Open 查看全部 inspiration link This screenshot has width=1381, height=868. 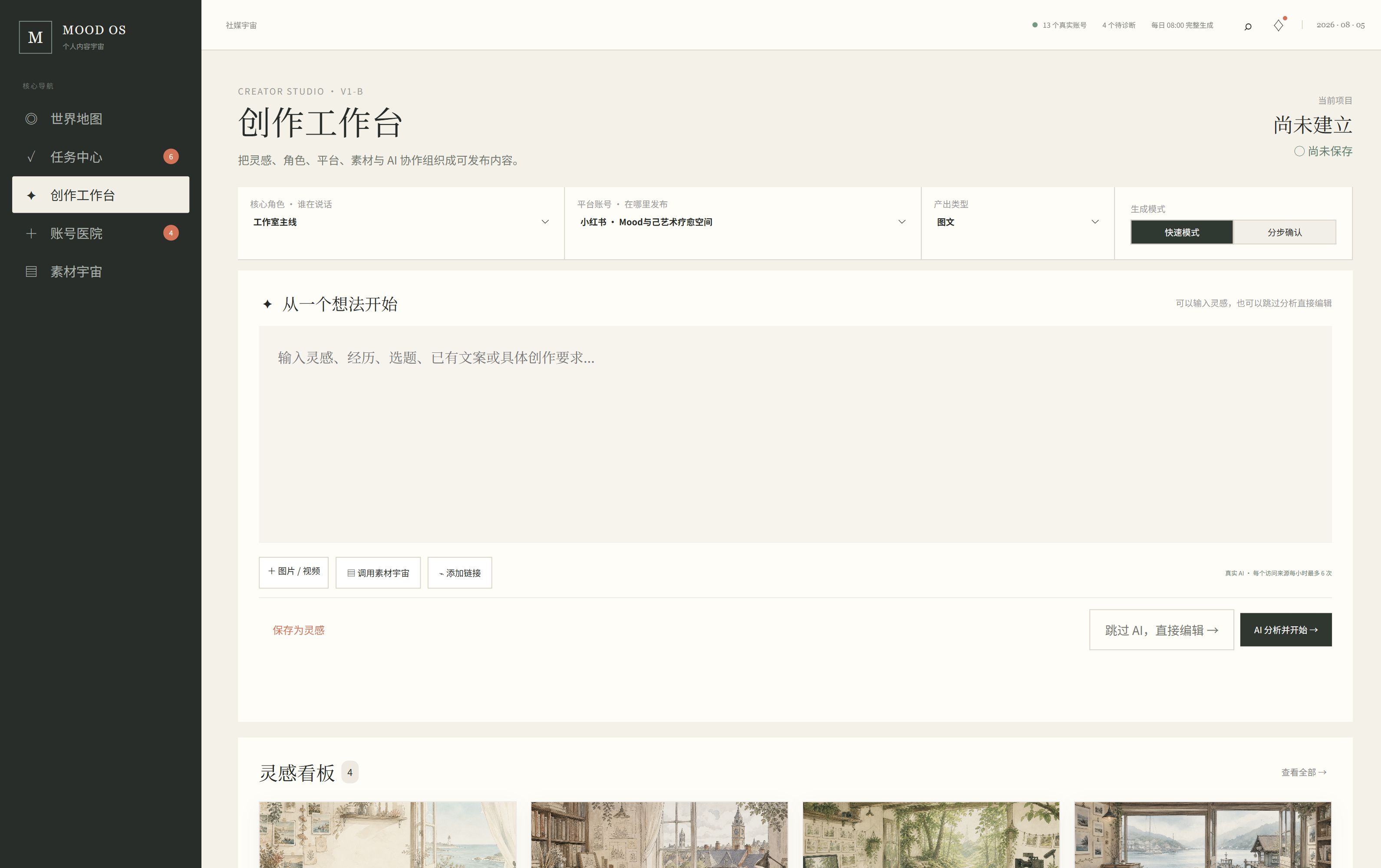pos(1304,772)
